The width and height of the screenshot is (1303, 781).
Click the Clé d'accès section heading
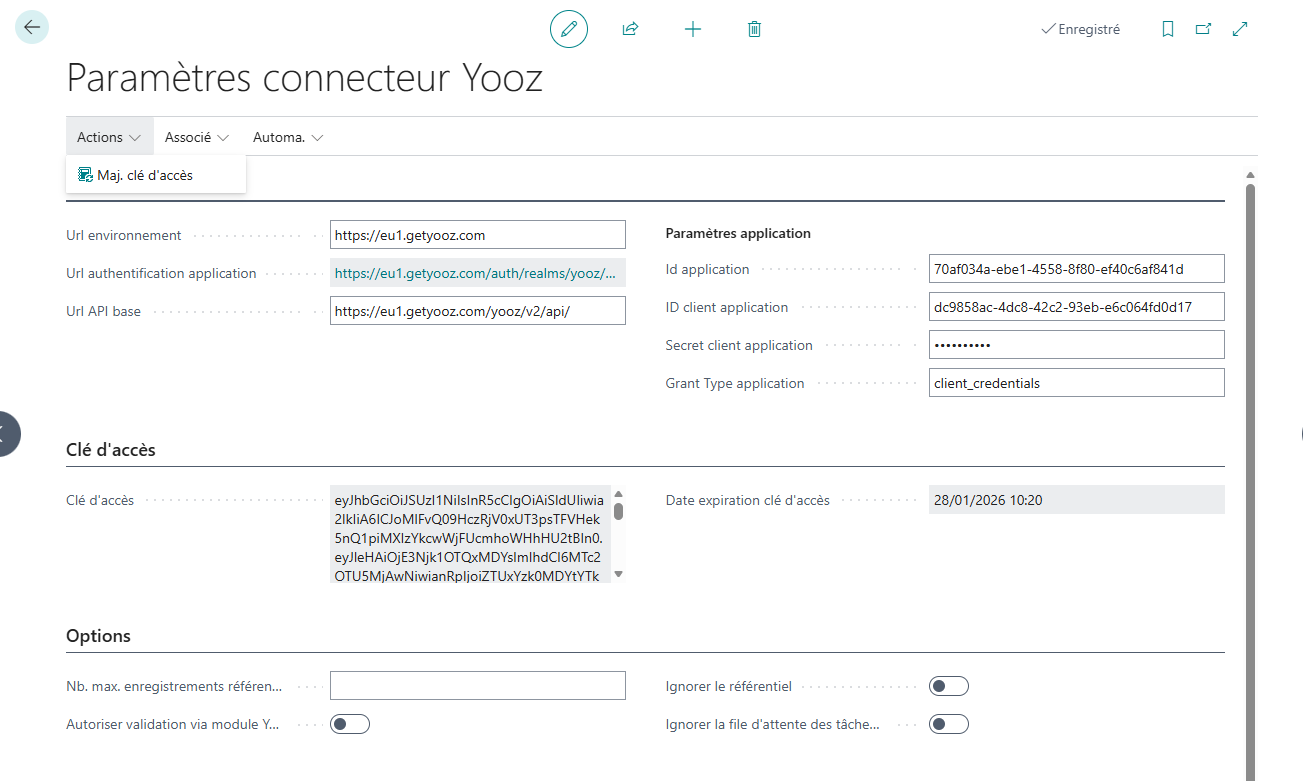[111, 450]
